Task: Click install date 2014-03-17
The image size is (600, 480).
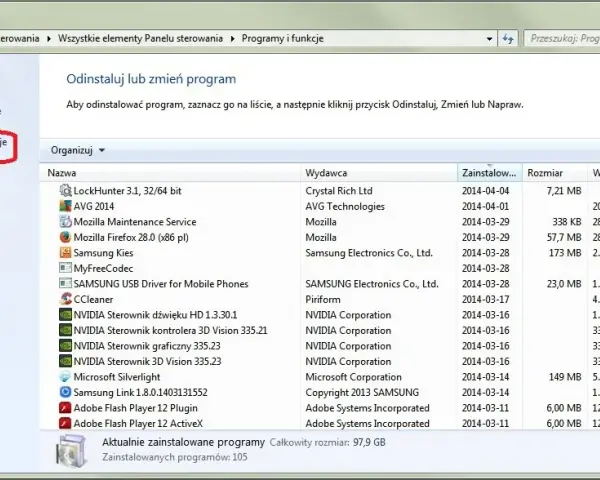Action: pos(486,299)
